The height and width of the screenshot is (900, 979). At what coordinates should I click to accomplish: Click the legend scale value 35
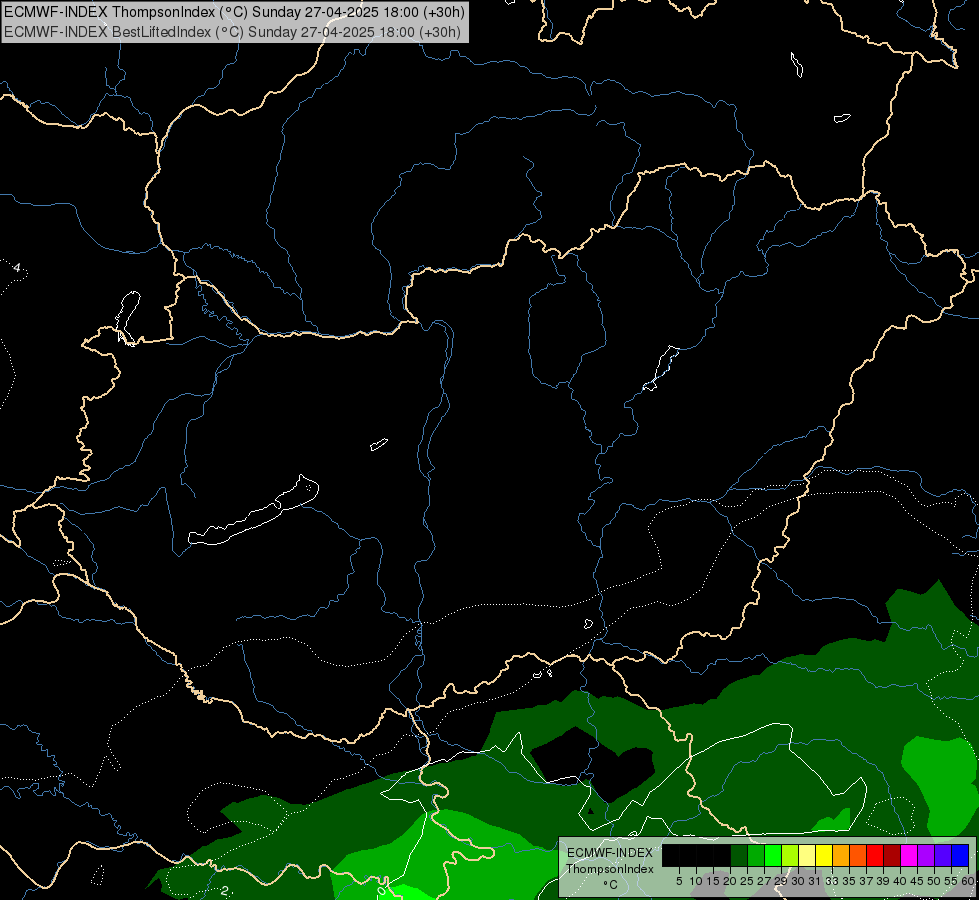(x=849, y=881)
